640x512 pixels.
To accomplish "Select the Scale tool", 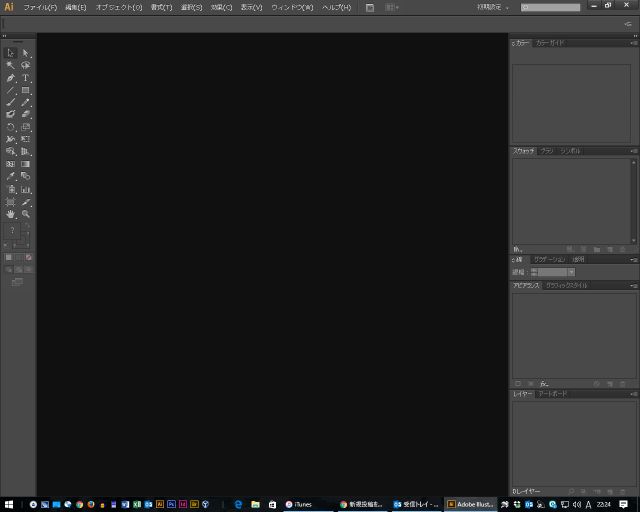I will point(26,127).
